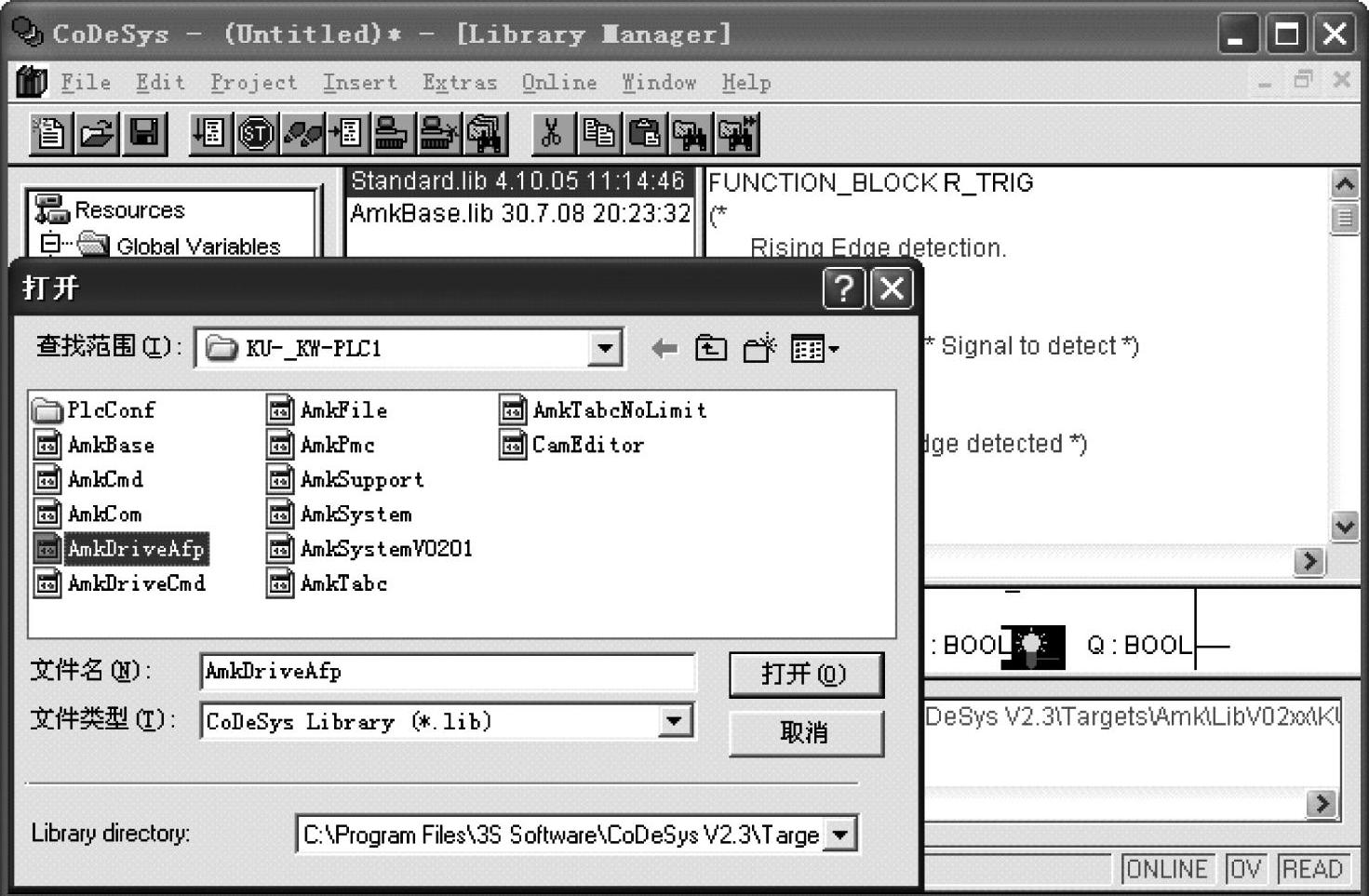Click the OV status bar indicator
Image resolution: width=1369 pixels, height=896 pixels.
coord(1245,869)
